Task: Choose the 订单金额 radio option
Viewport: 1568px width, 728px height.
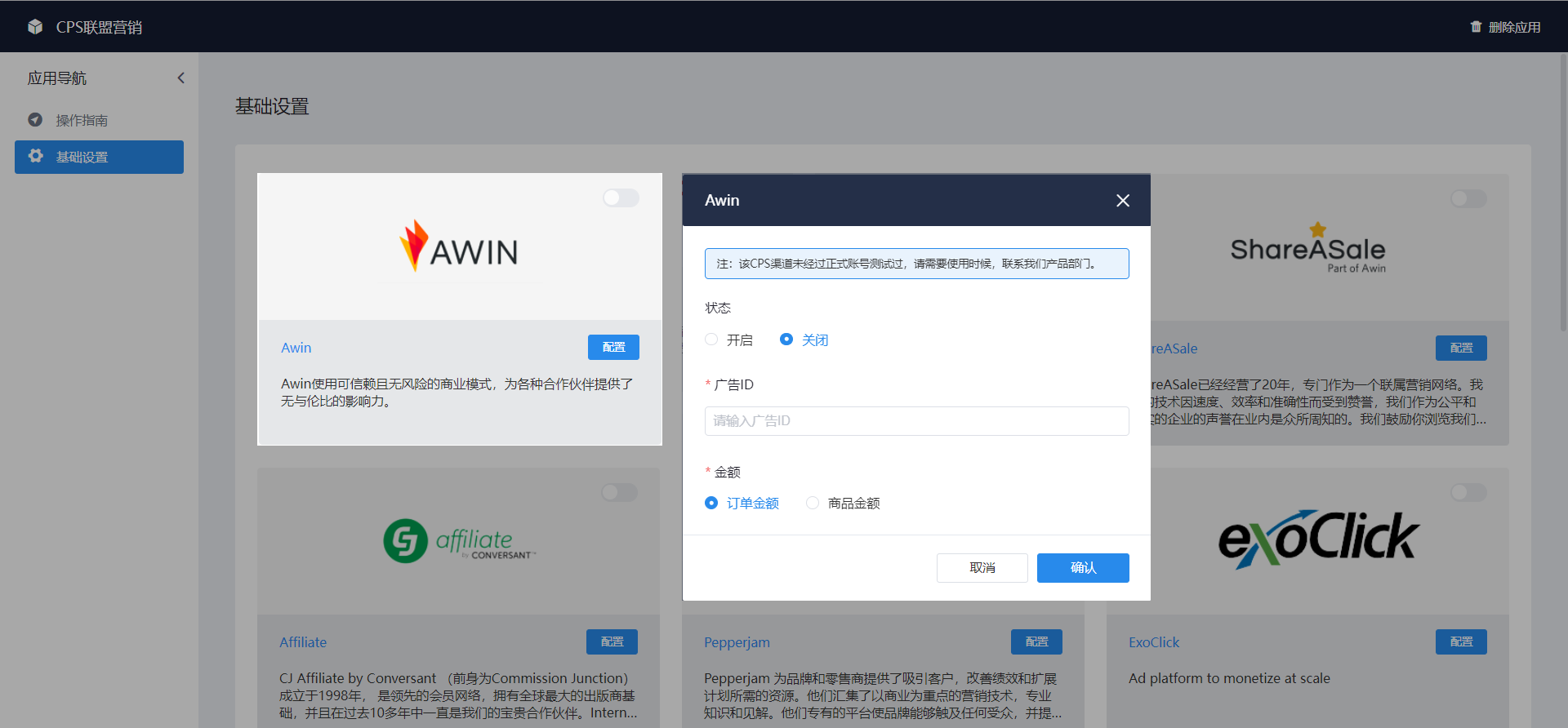Action: (711, 503)
